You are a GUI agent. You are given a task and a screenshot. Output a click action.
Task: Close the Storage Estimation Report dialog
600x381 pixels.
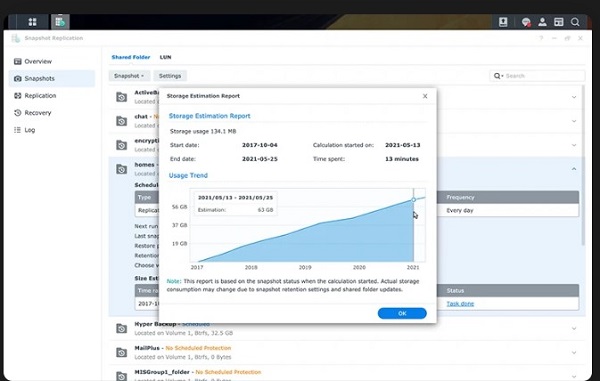pyautogui.click(x=425, y=96)
